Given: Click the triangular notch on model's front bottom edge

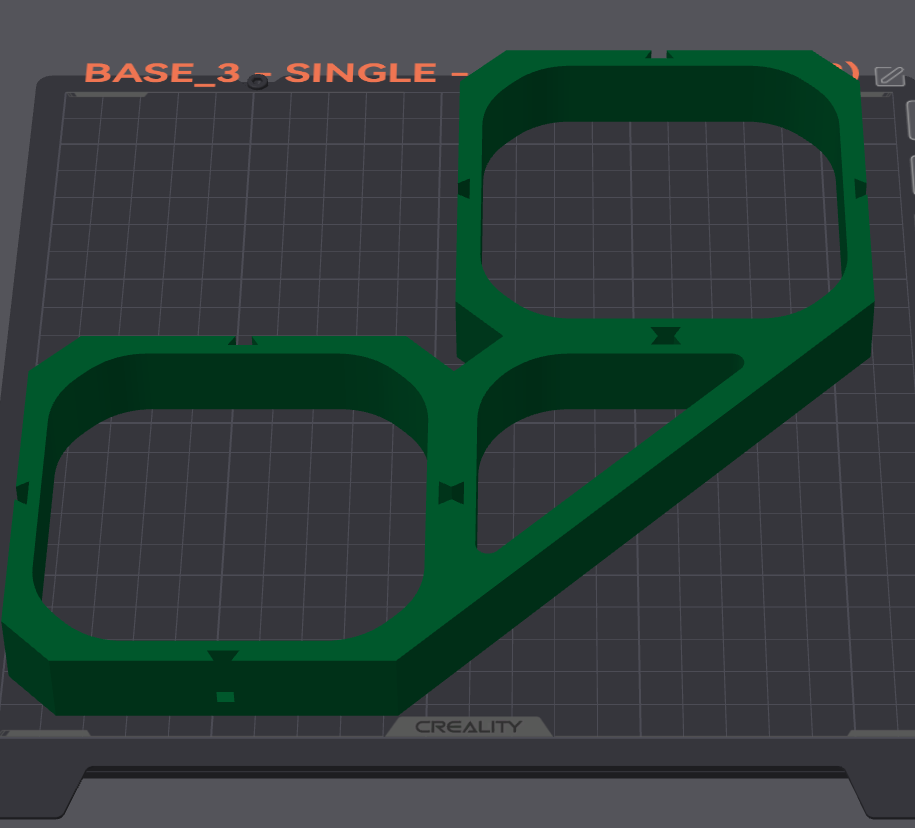Looking at the screenshot, I should point(223,656).
